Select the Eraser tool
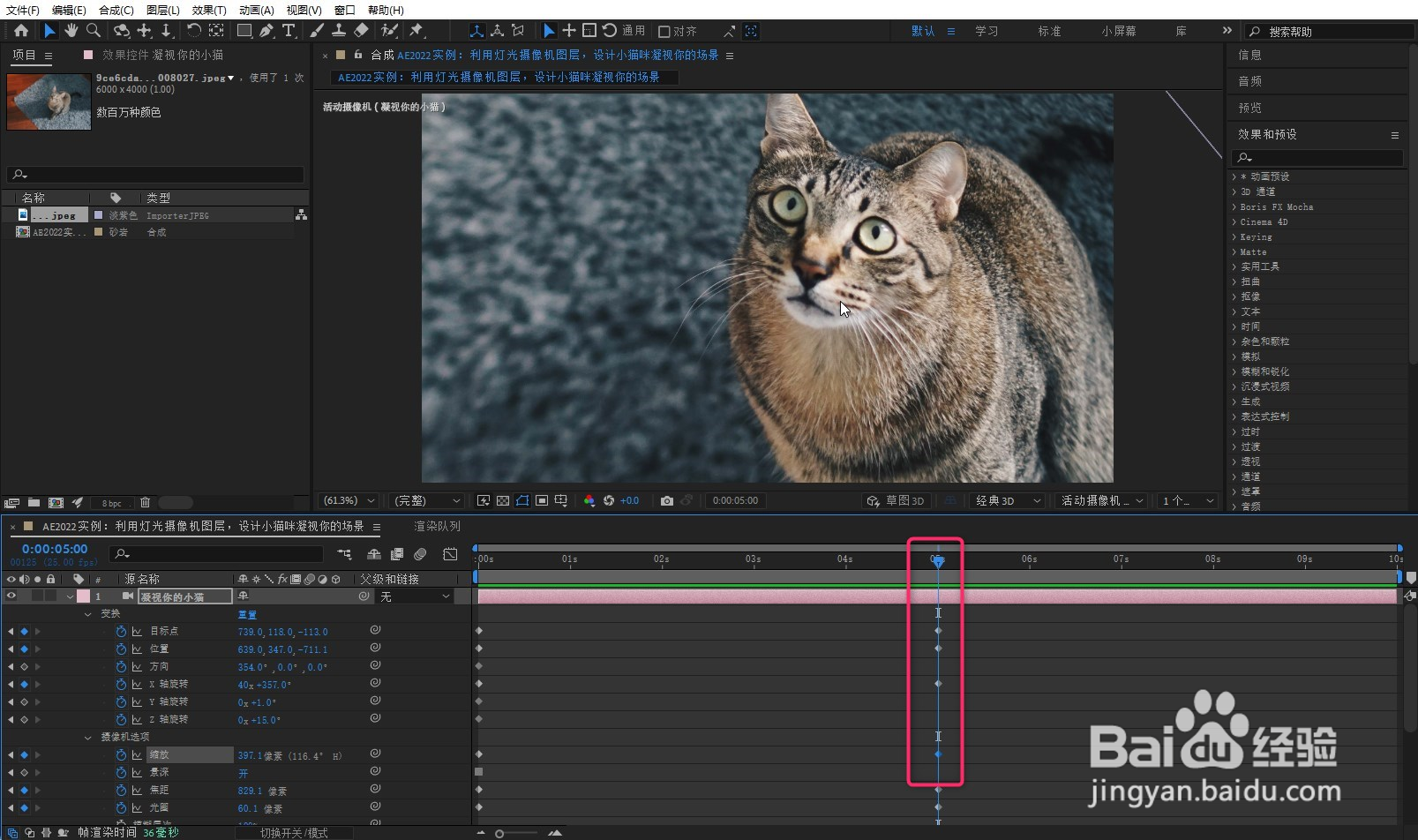 pyautogui.click(x=361, y=31)
